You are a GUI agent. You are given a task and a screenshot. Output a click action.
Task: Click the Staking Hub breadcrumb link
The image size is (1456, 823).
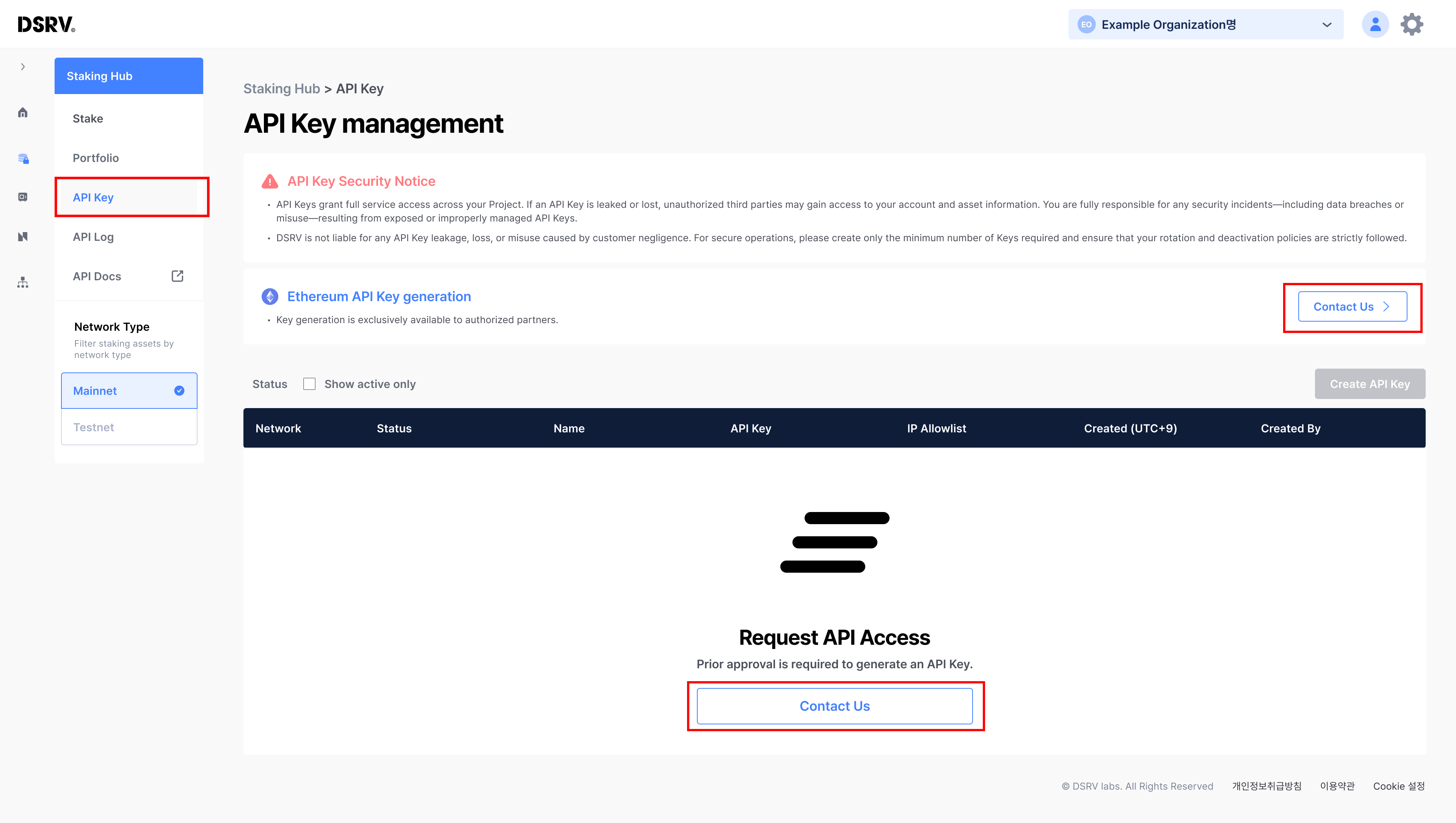point(281,89)
